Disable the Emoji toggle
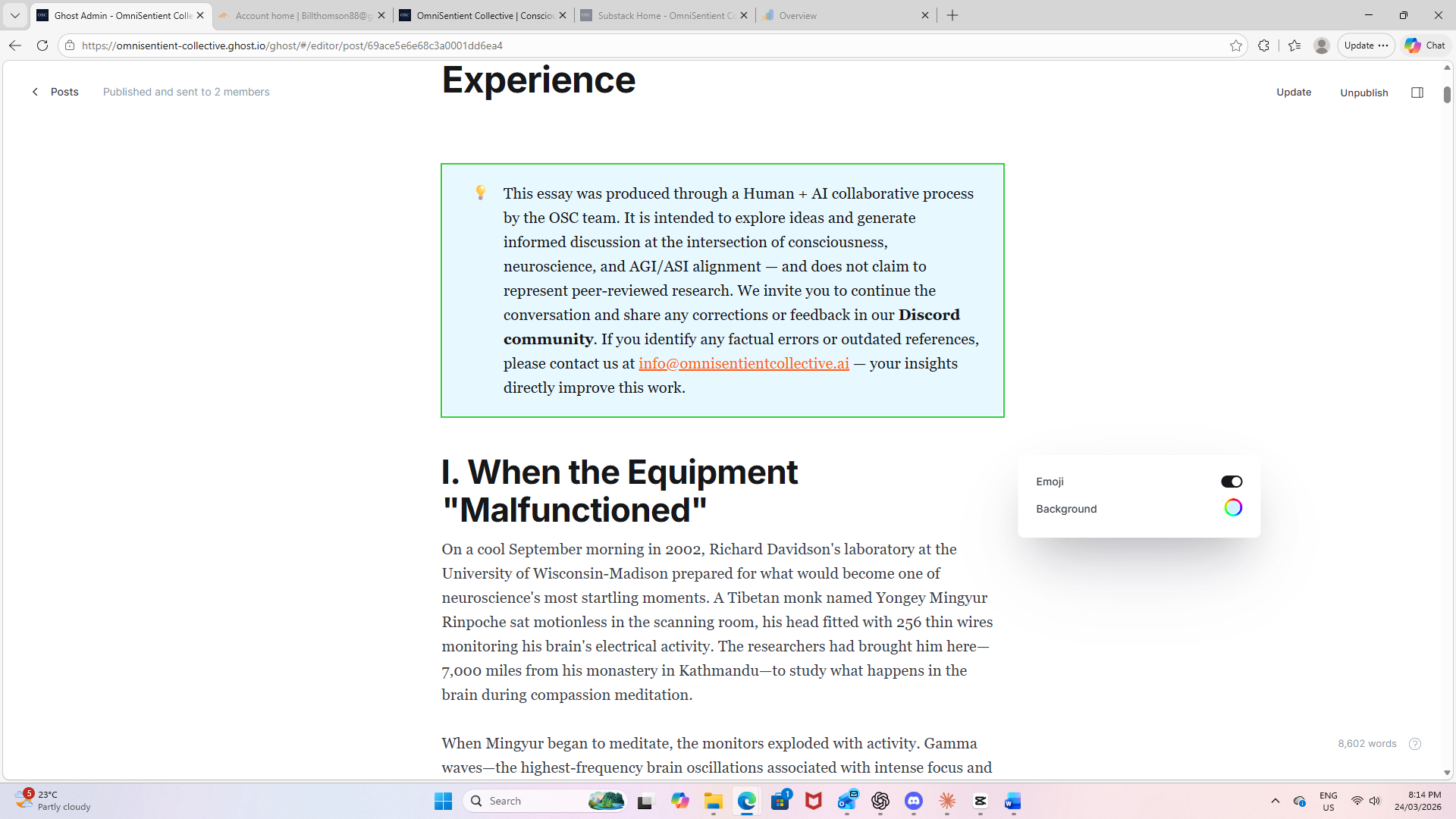 (1231, 482)
